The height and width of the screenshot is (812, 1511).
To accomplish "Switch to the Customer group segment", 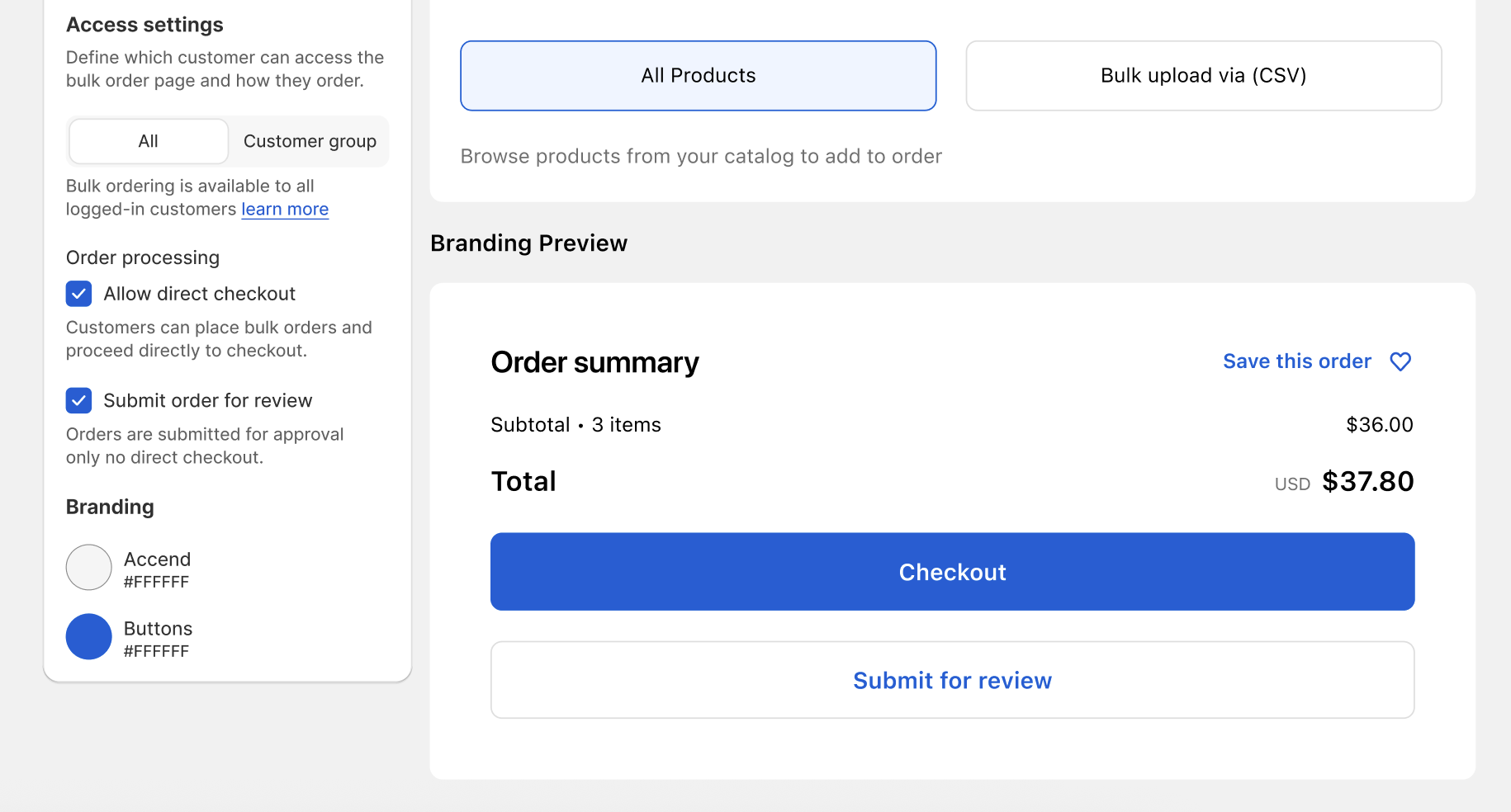I will pyautogui.click(x=310, y=141).
